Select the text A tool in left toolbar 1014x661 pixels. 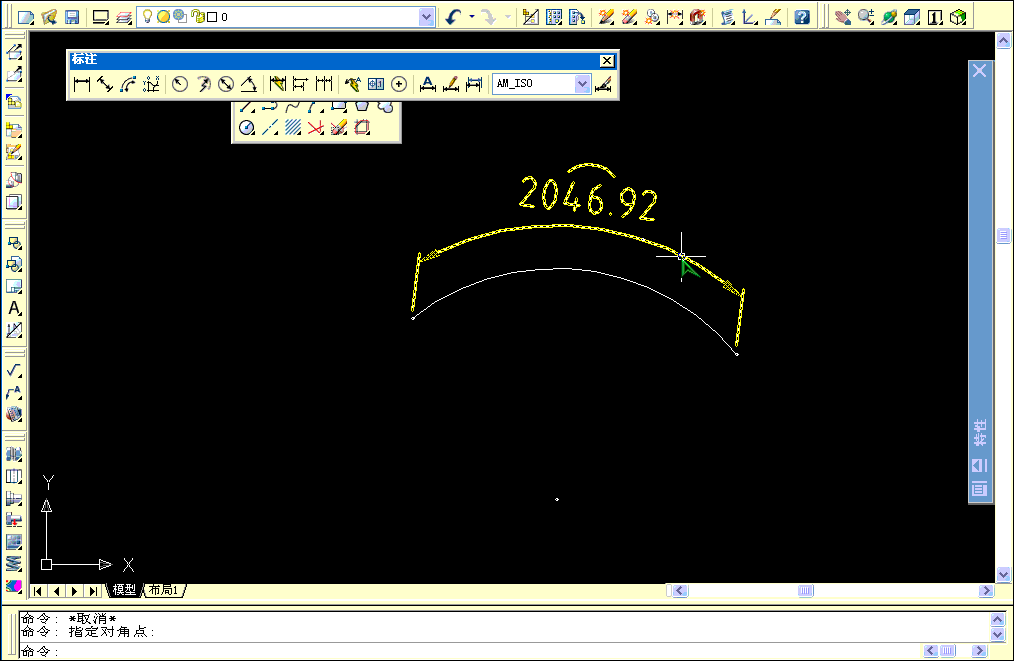click(14, 309)
